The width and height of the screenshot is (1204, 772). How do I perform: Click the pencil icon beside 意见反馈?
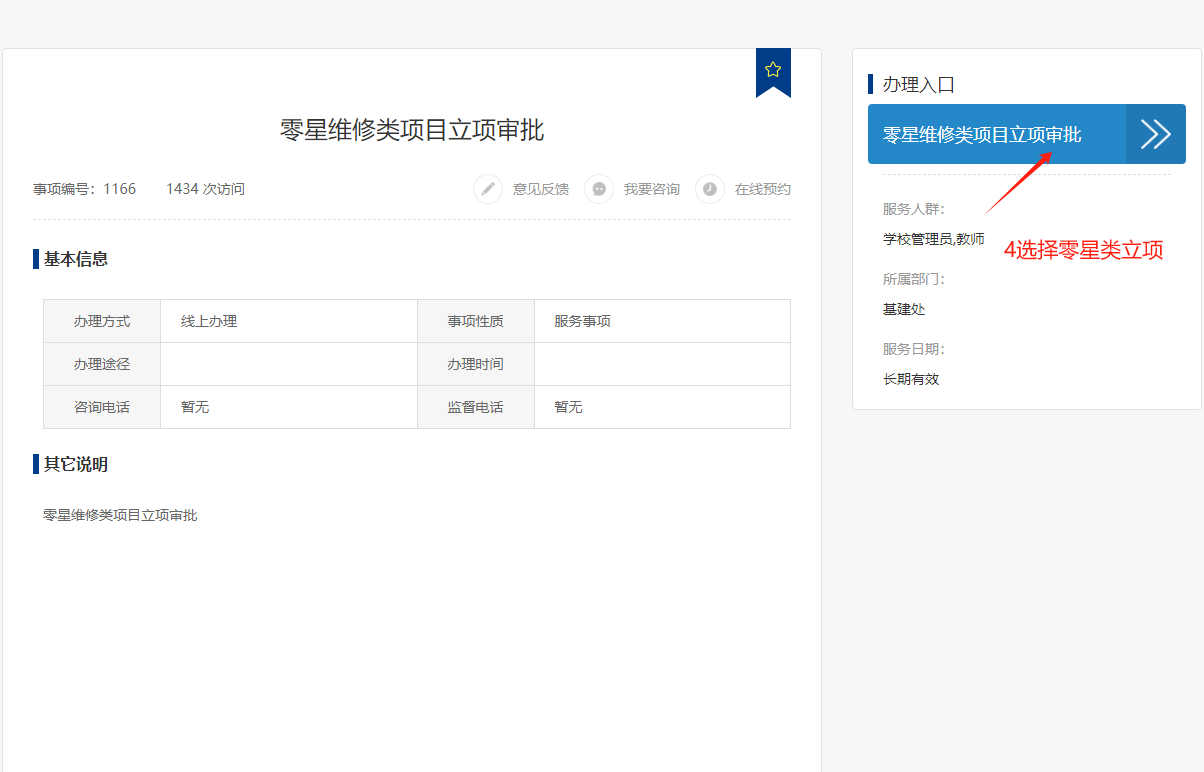[488, 189]
